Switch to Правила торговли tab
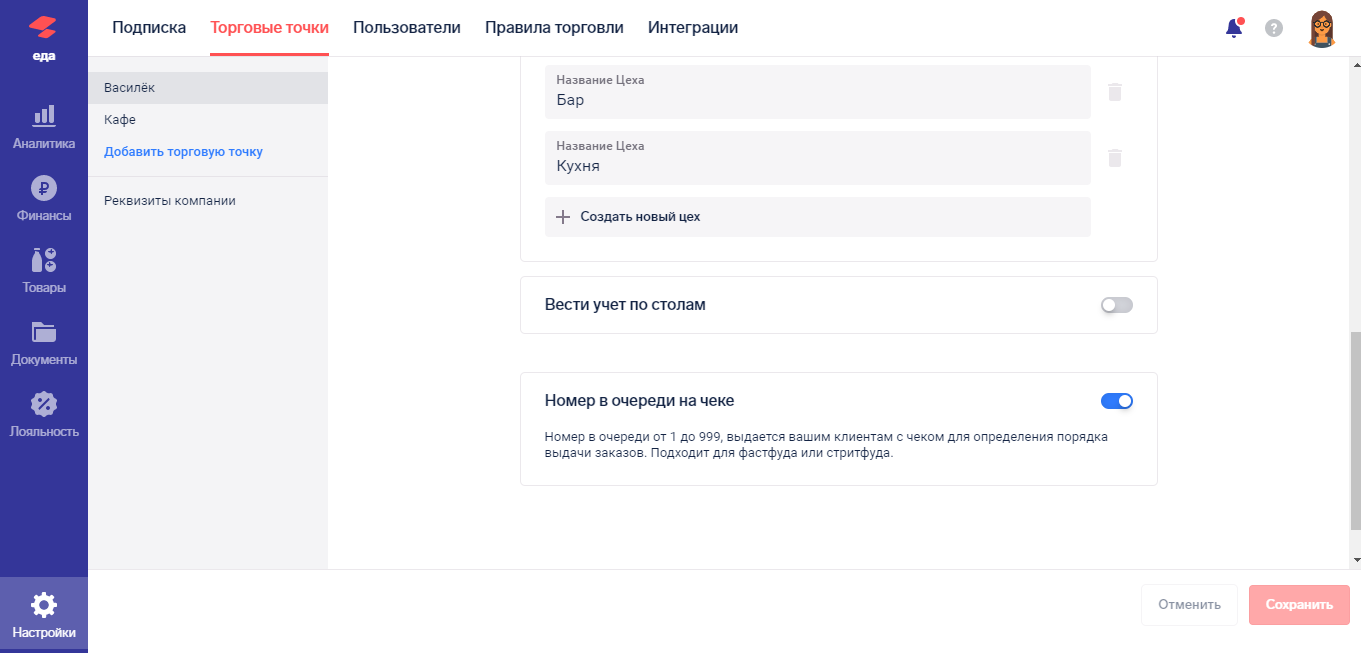The image size is (1361, 653). tap(554, 28)
